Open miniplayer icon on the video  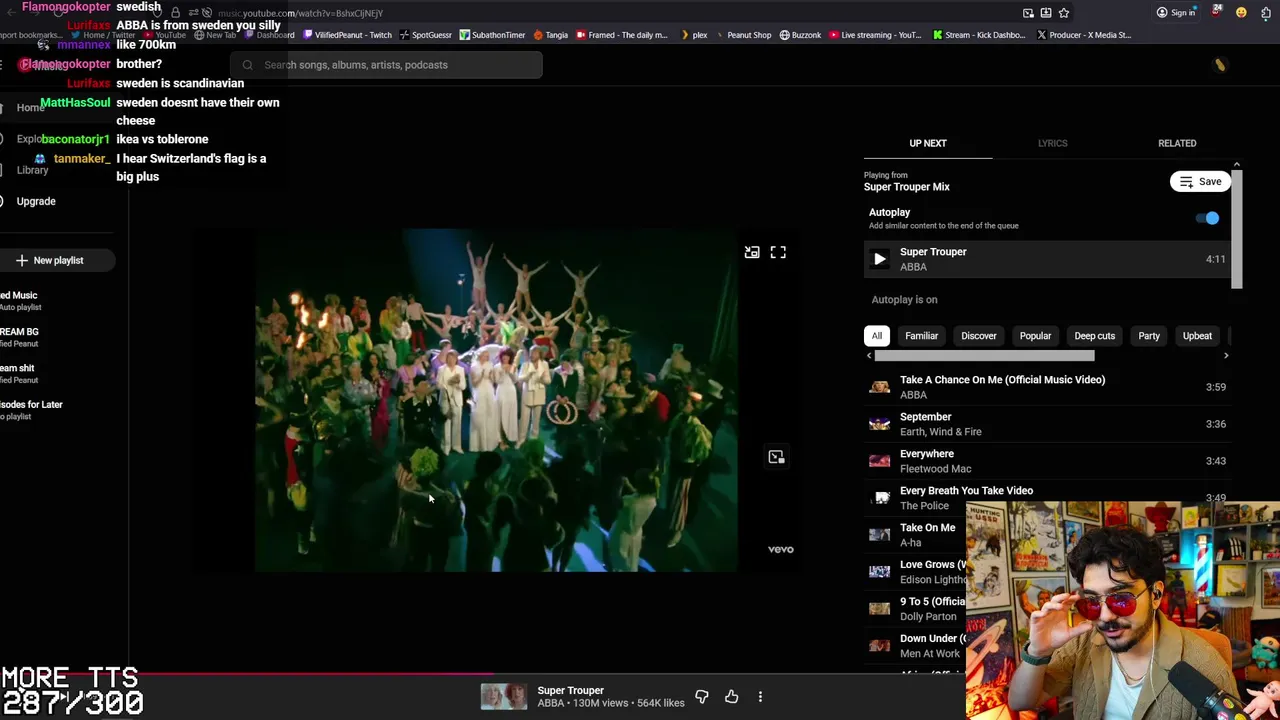pos(752,252)
